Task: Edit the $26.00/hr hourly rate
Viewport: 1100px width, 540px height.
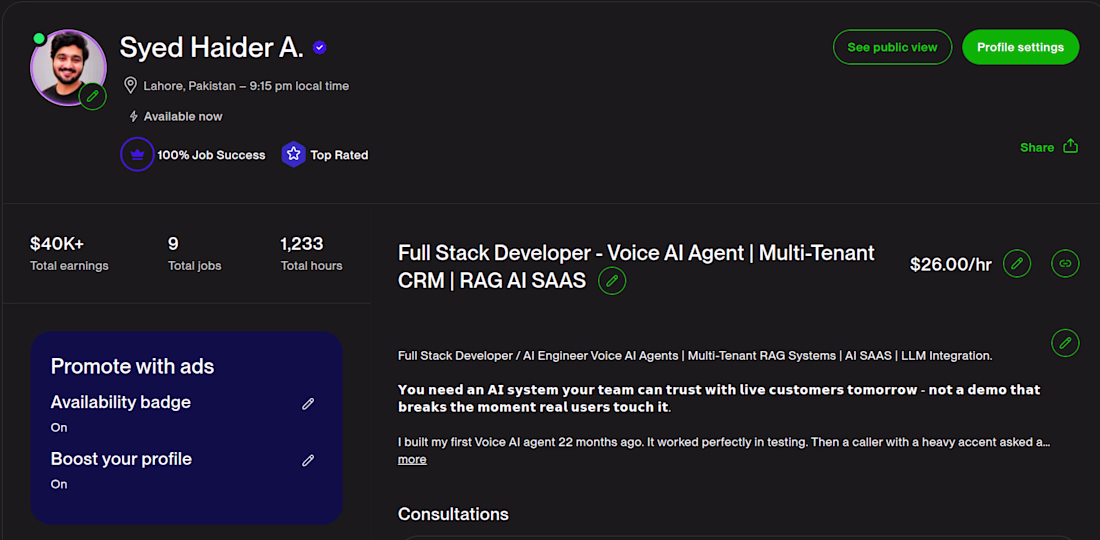Action: pos(1017,264)
